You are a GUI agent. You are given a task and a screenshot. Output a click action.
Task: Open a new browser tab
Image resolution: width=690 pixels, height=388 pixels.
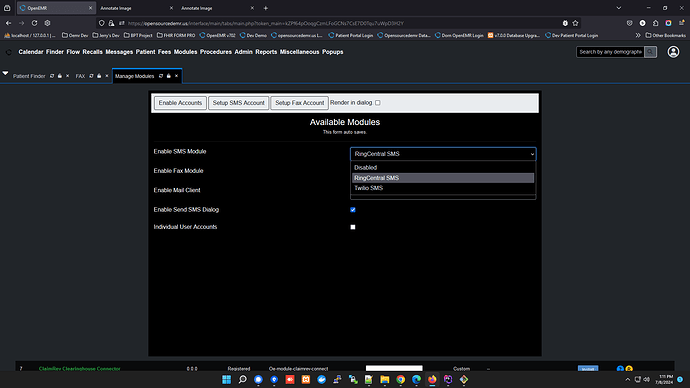265,8
